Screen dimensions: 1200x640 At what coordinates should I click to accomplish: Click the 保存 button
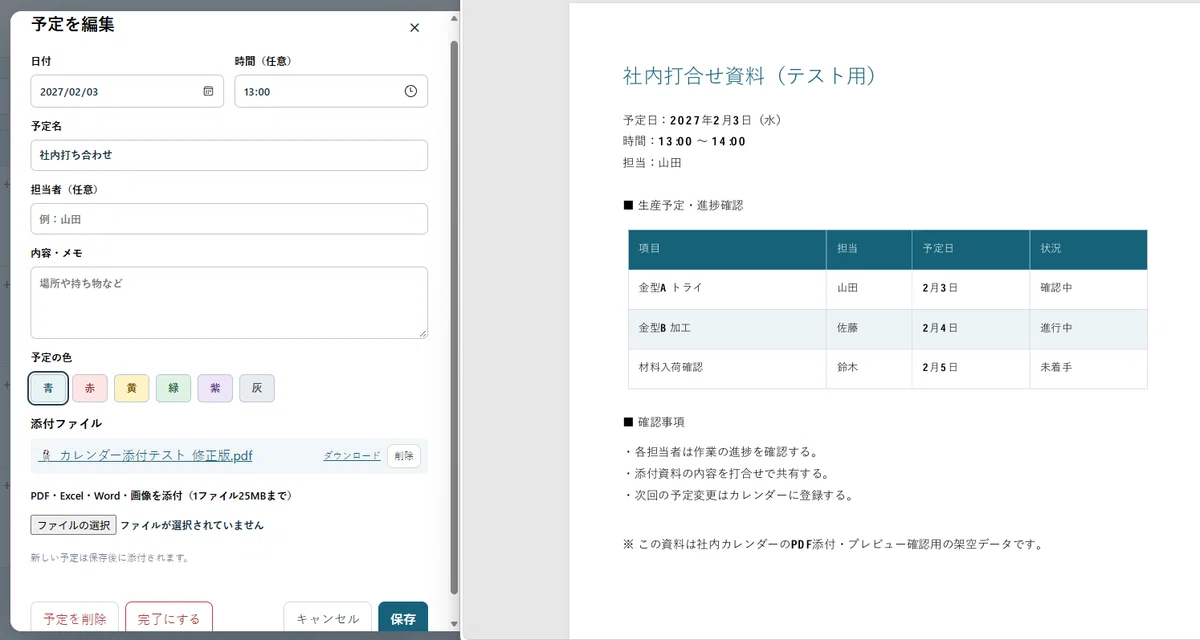[x=403, y=618]
